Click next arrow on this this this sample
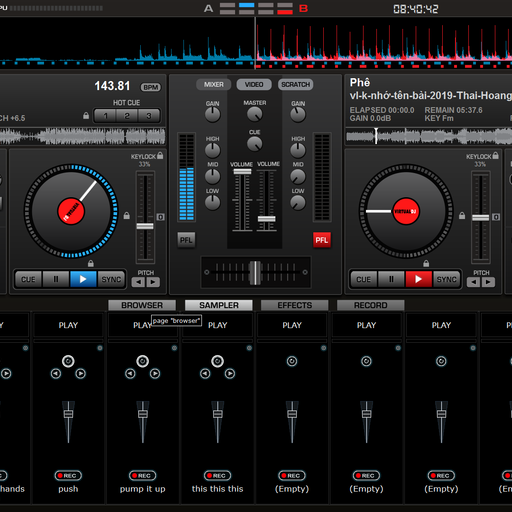Image resolution: width=512 pixels, height=512 pixels. pyautogui.click(x=230, y=374)
